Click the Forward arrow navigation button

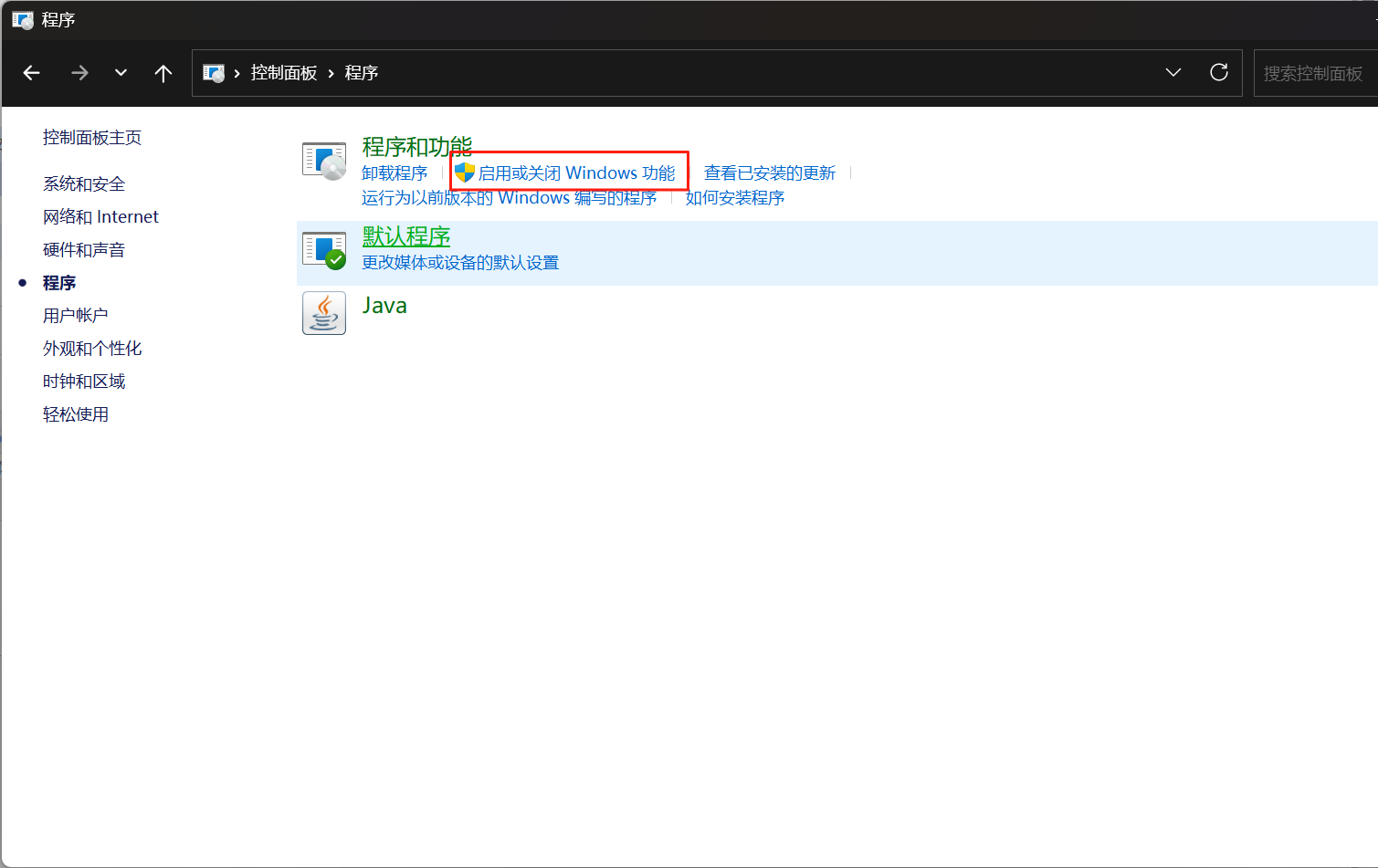tap(79, 73)
